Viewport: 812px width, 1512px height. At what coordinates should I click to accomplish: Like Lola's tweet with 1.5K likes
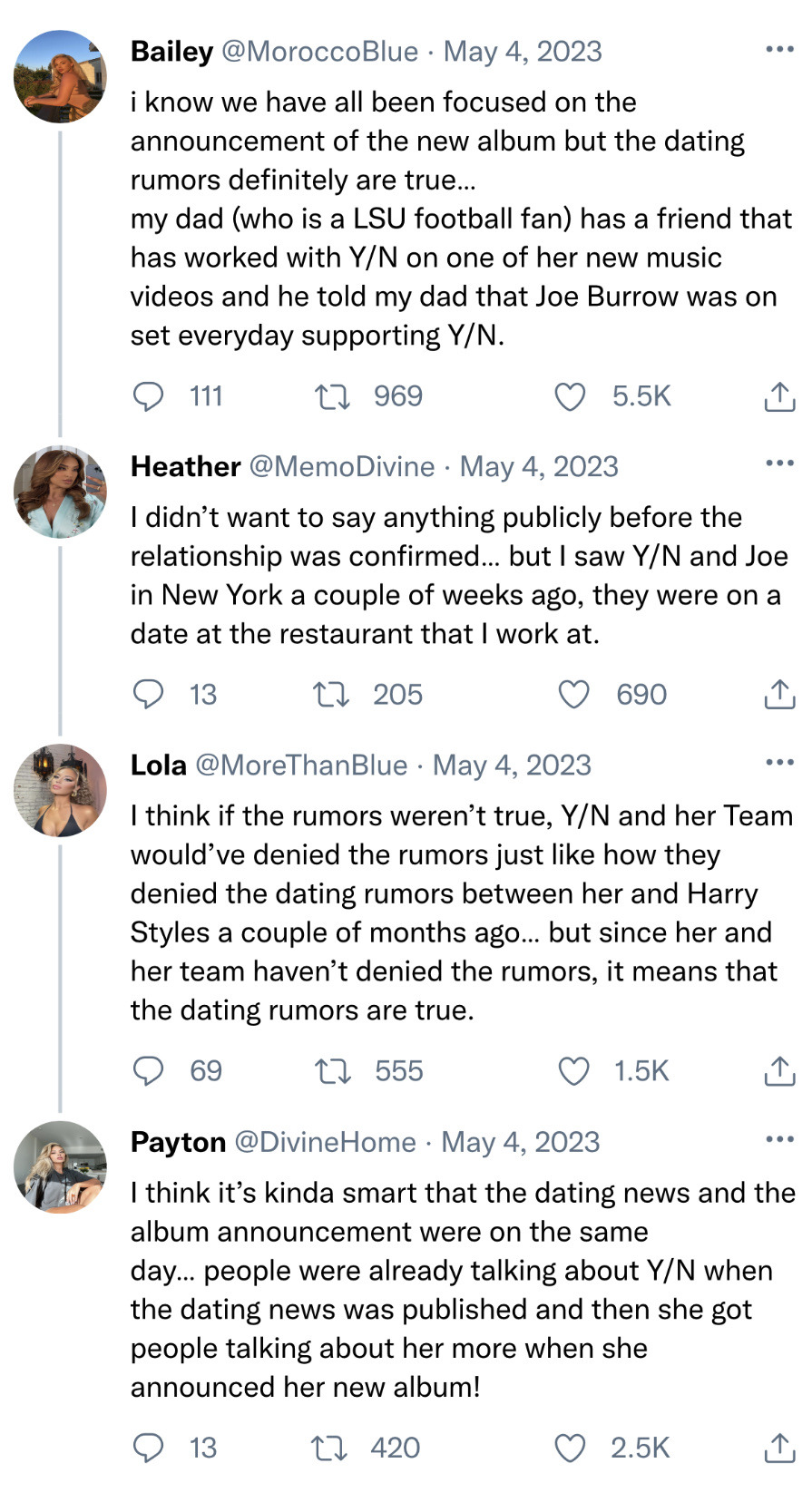point(573,1071)
